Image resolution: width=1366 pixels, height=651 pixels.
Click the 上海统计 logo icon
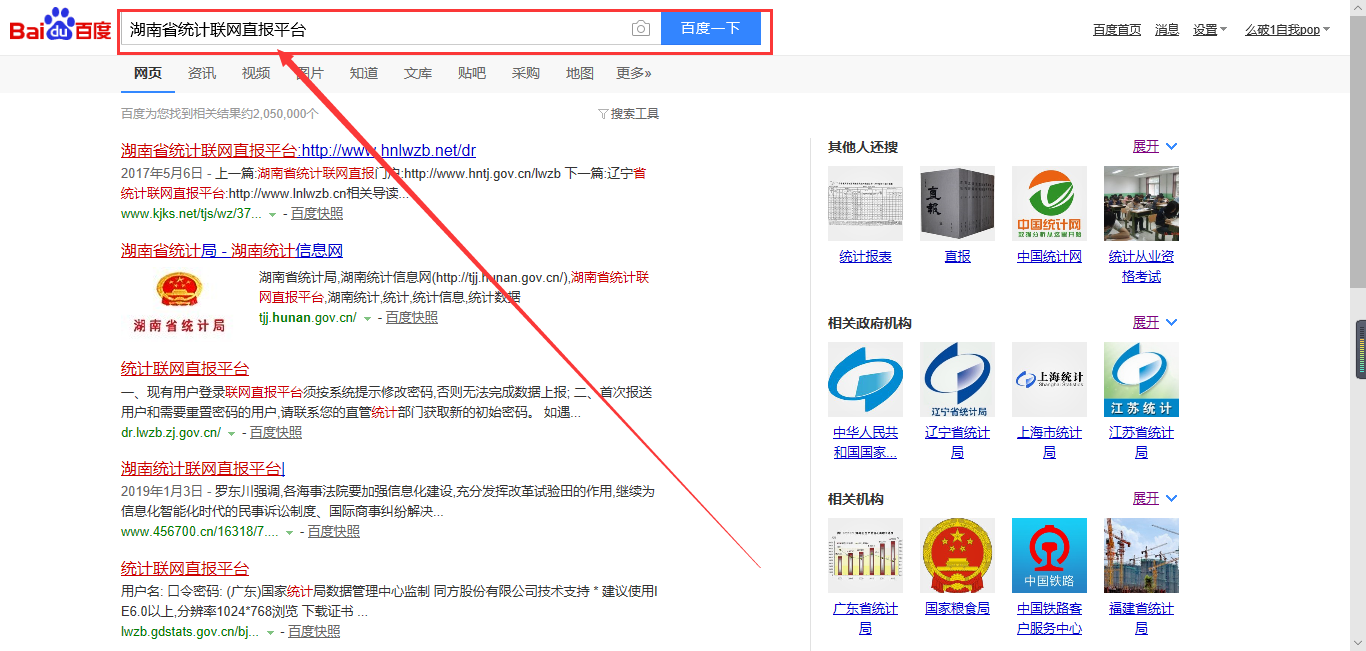tap(1049, 380)
